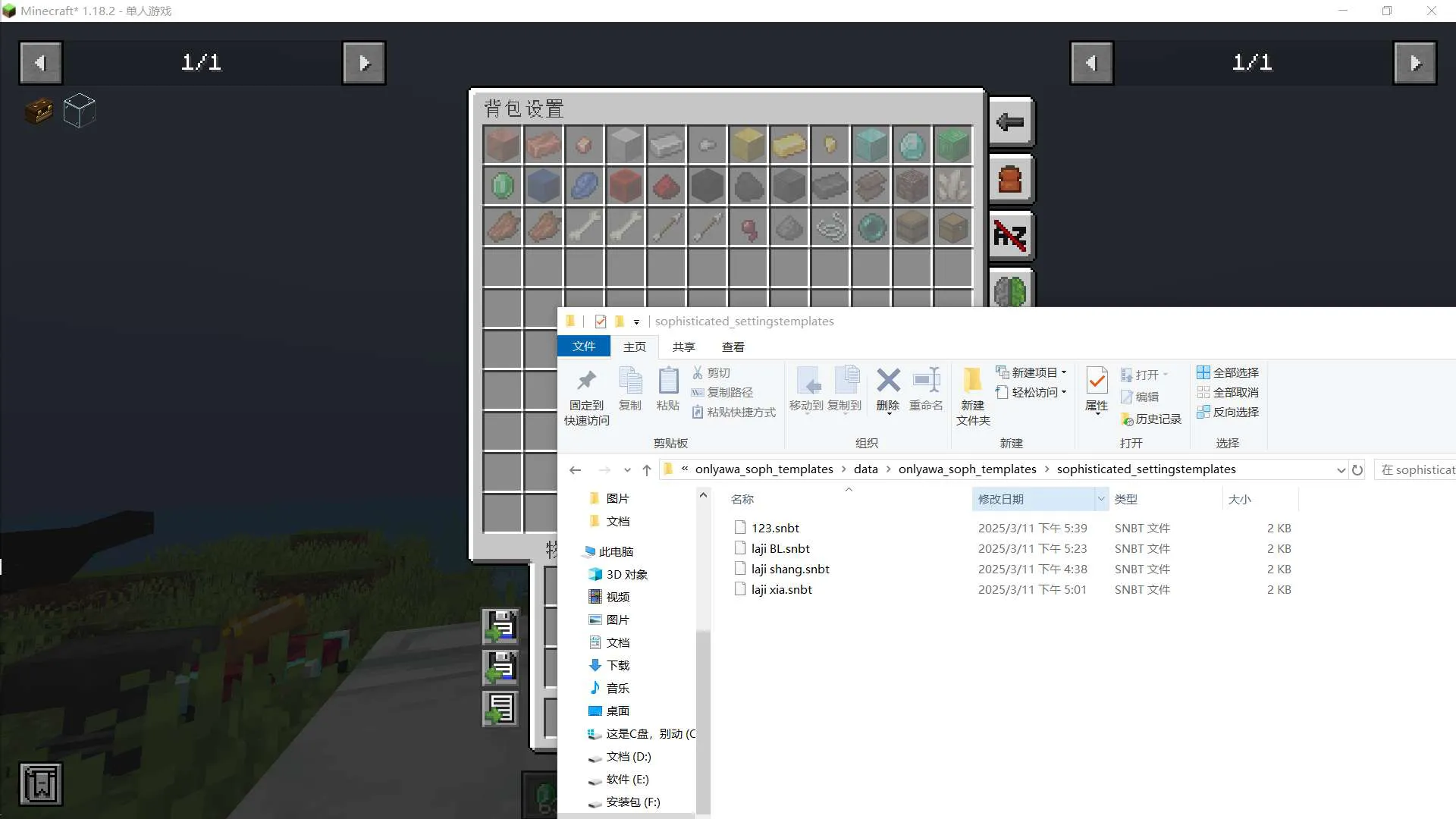Image resolution: width=1456 pixels, height=819 pixels.
Task: Click the middle floppy disk template icon
Action: (500, 667)
